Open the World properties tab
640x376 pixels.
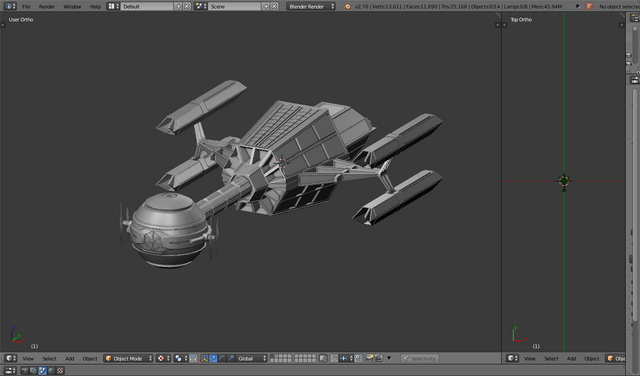click(51, 370)
